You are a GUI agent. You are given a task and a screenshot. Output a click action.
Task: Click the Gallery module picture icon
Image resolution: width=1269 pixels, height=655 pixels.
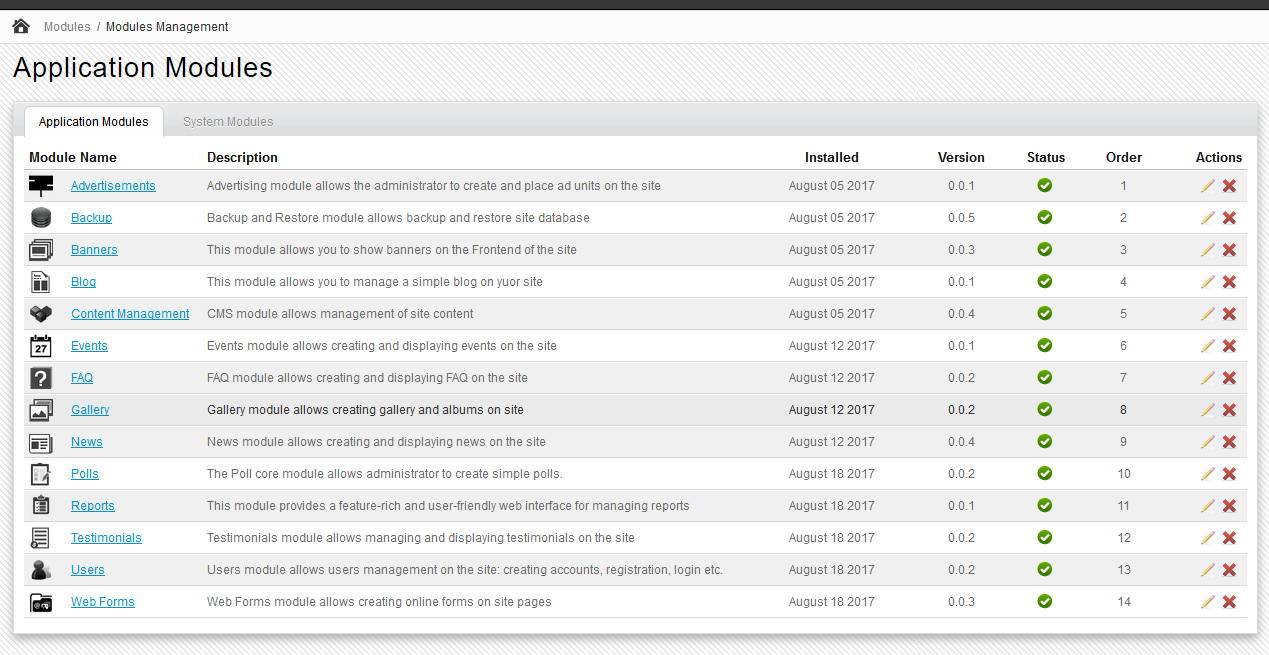point(40,409)
